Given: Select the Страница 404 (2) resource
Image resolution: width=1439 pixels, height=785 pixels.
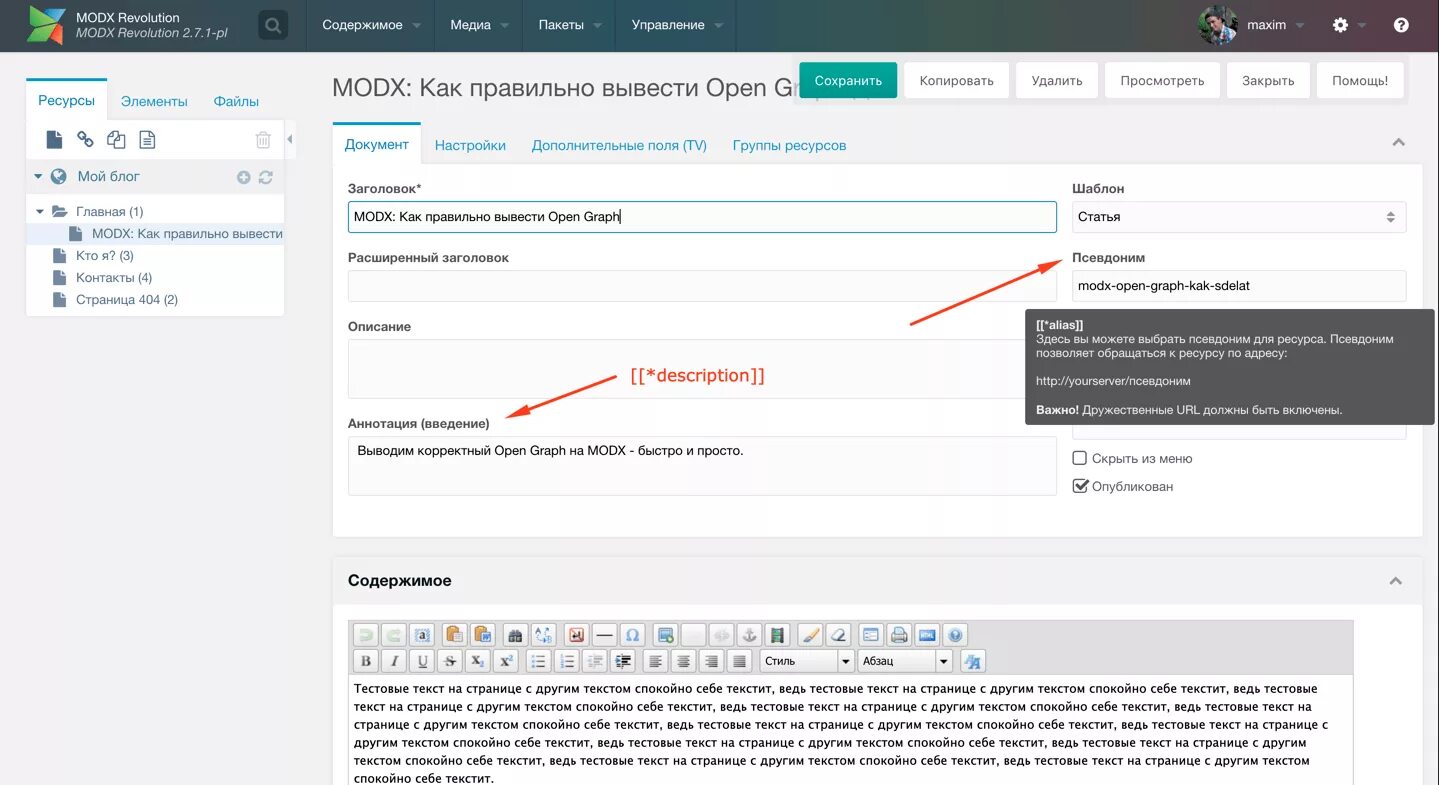Looking at the screenshot, I should (x=127, y=300).
